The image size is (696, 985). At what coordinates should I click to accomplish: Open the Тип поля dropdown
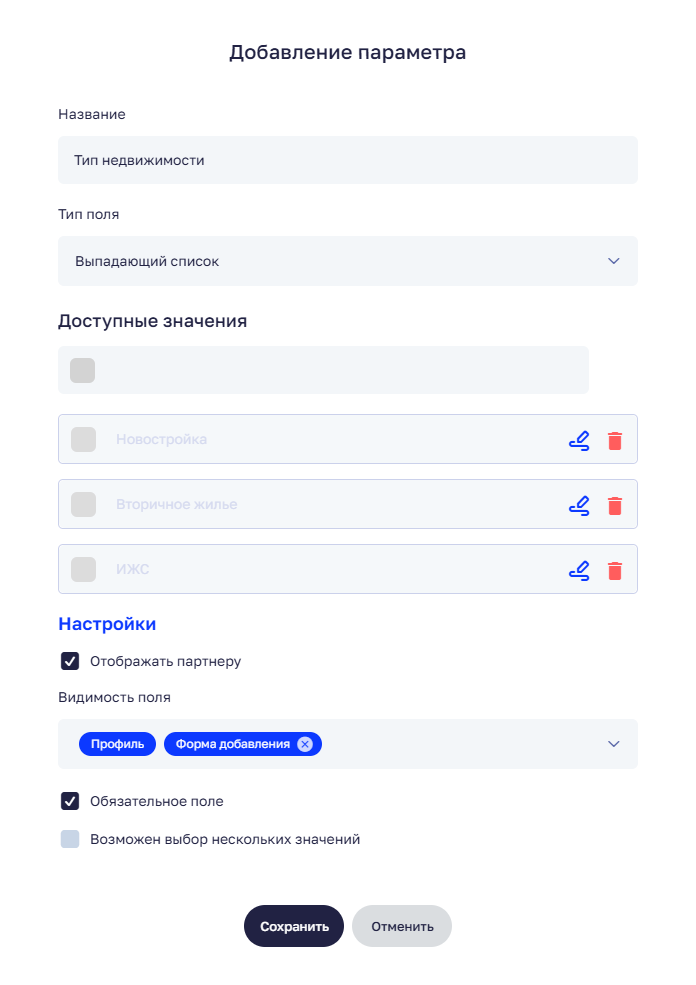pyautogui.click(x=347, y=261)
